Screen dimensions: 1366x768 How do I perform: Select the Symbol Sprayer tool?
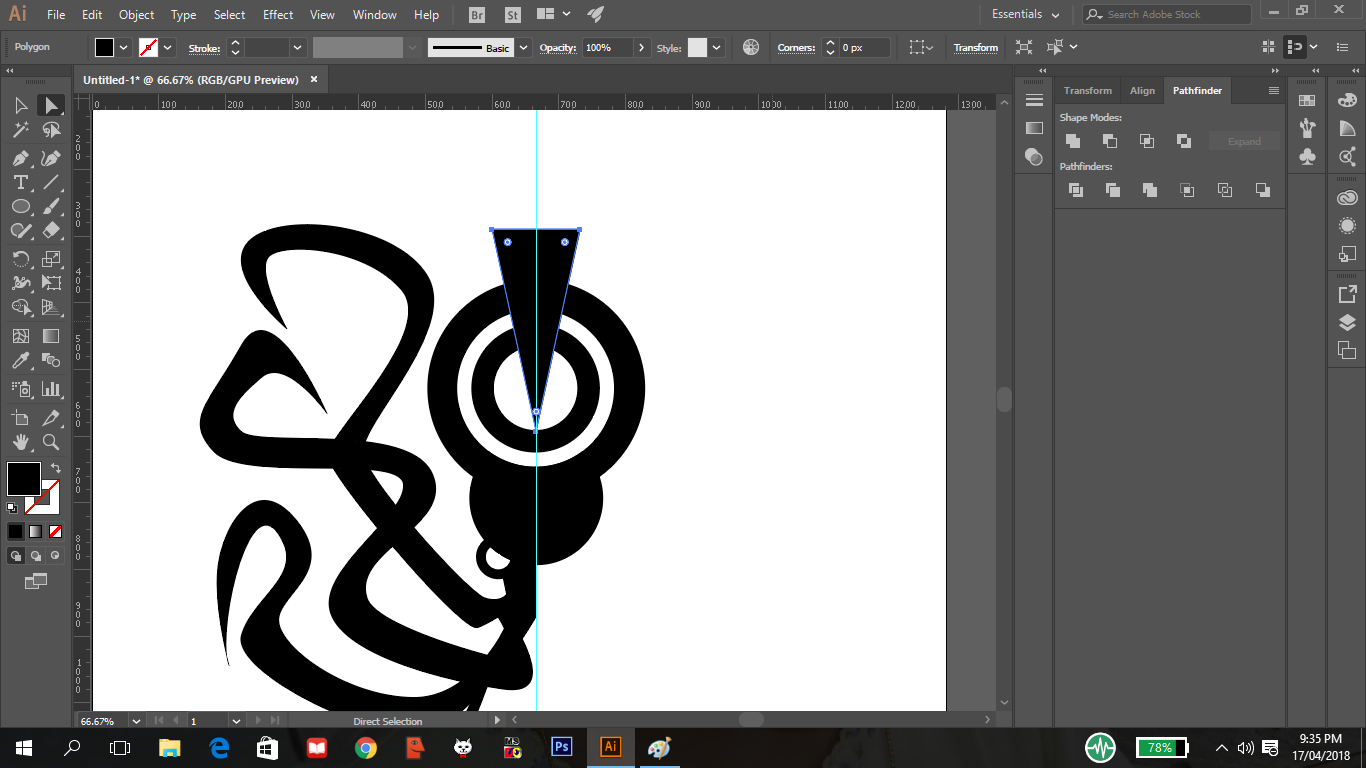click(20, 389)
